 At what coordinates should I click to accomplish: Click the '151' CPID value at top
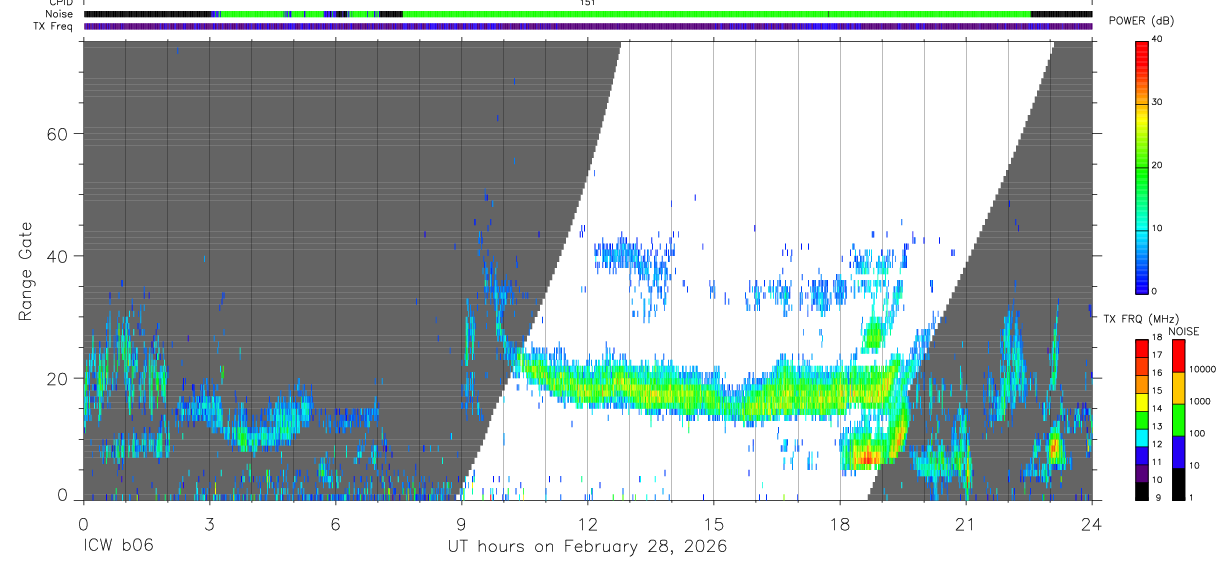(x=587, y=3)
